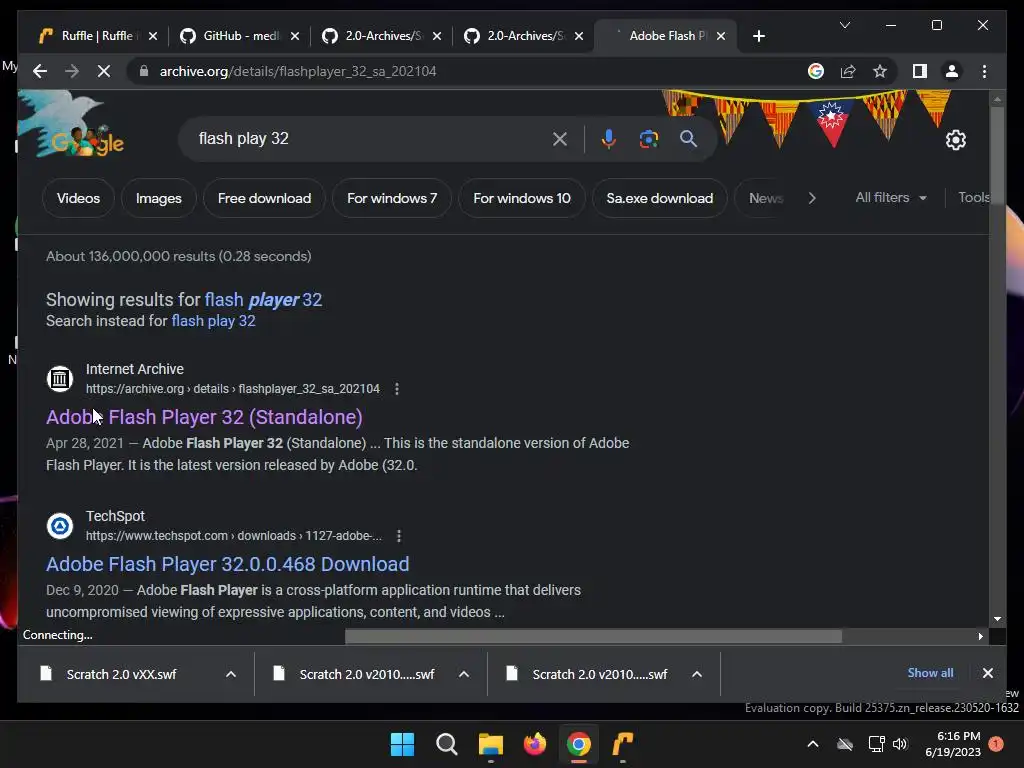Open taskbar Search
Image resolution: width=1024 pixels, height=768 pixels.
[447, 744]
